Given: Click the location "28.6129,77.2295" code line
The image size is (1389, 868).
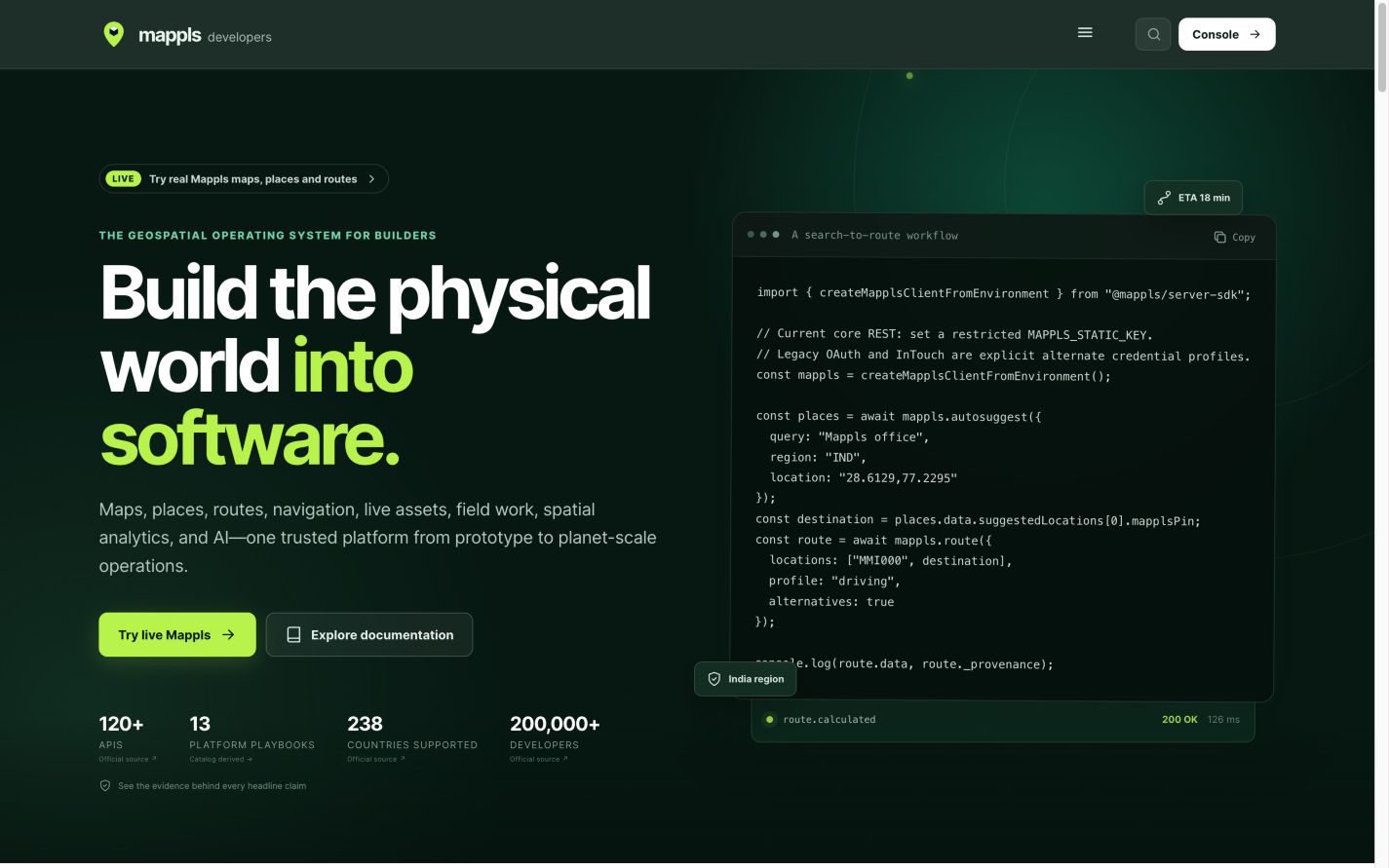Looking at the screenshot, I should coord(863,478).
